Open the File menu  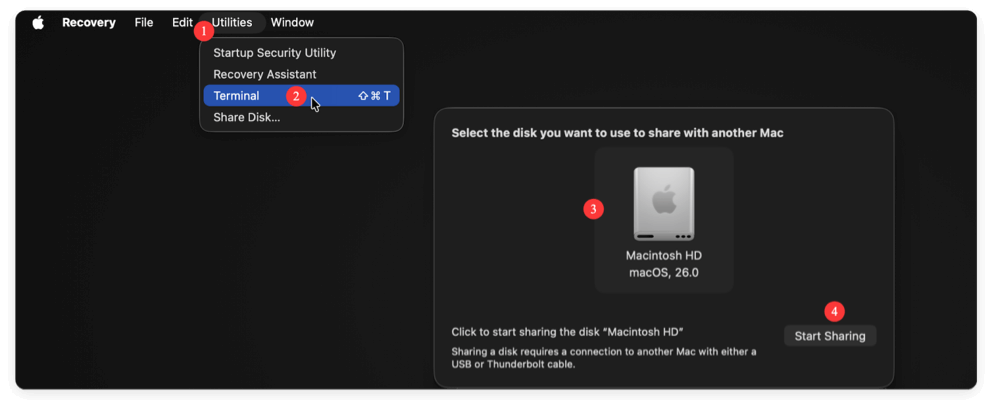144,23
